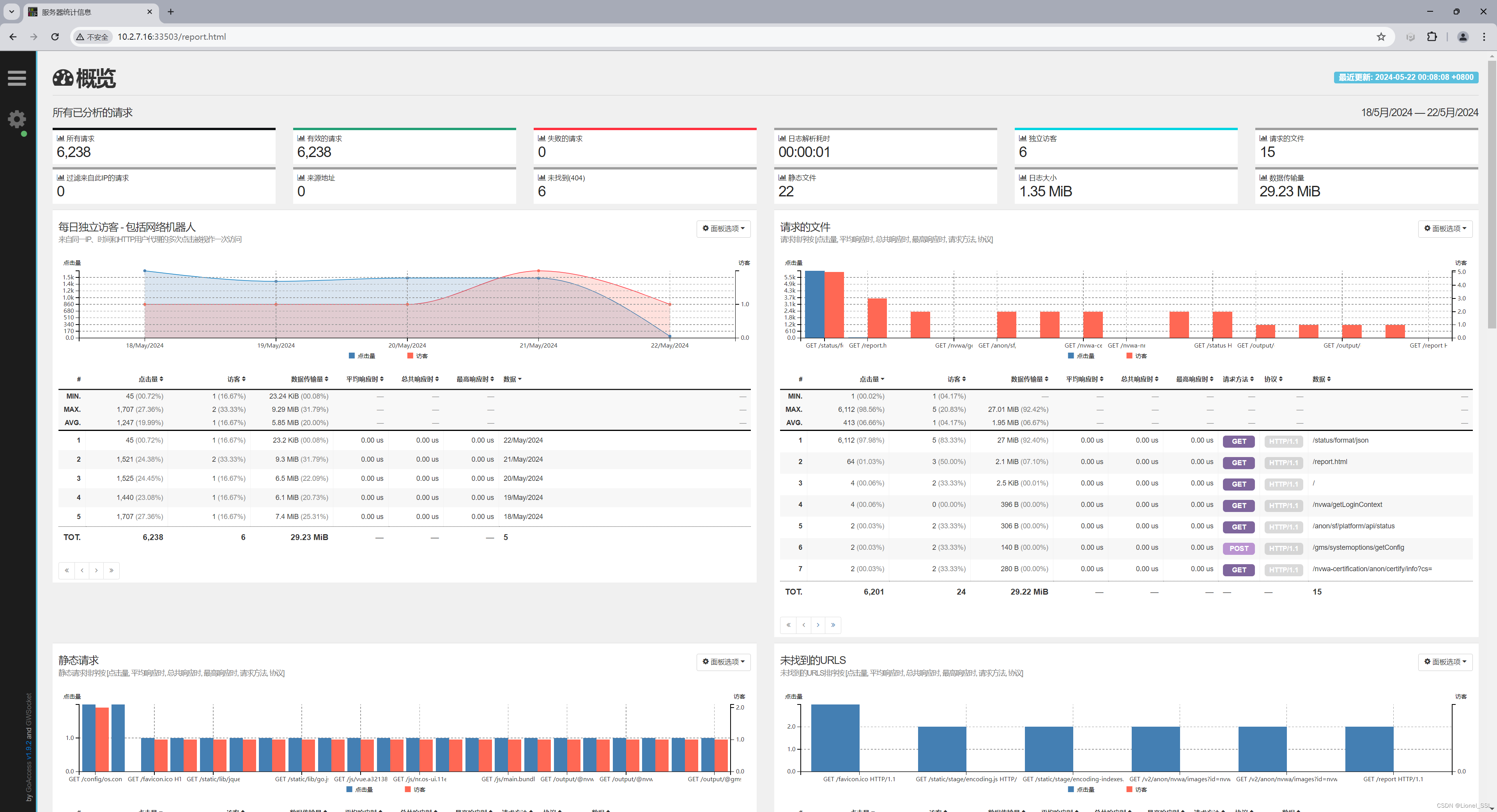The width and height of the screenshot is (1497, 812).
Task: Go to last page of 请求的文件 table
Action: pyautogui.click(x=833, y=625)
